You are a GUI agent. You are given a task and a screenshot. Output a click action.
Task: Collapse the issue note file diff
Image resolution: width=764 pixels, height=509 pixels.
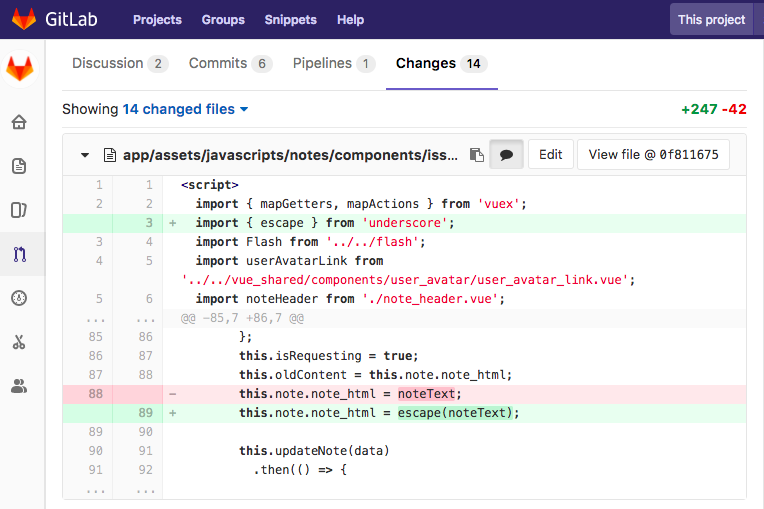coord(85,156)
